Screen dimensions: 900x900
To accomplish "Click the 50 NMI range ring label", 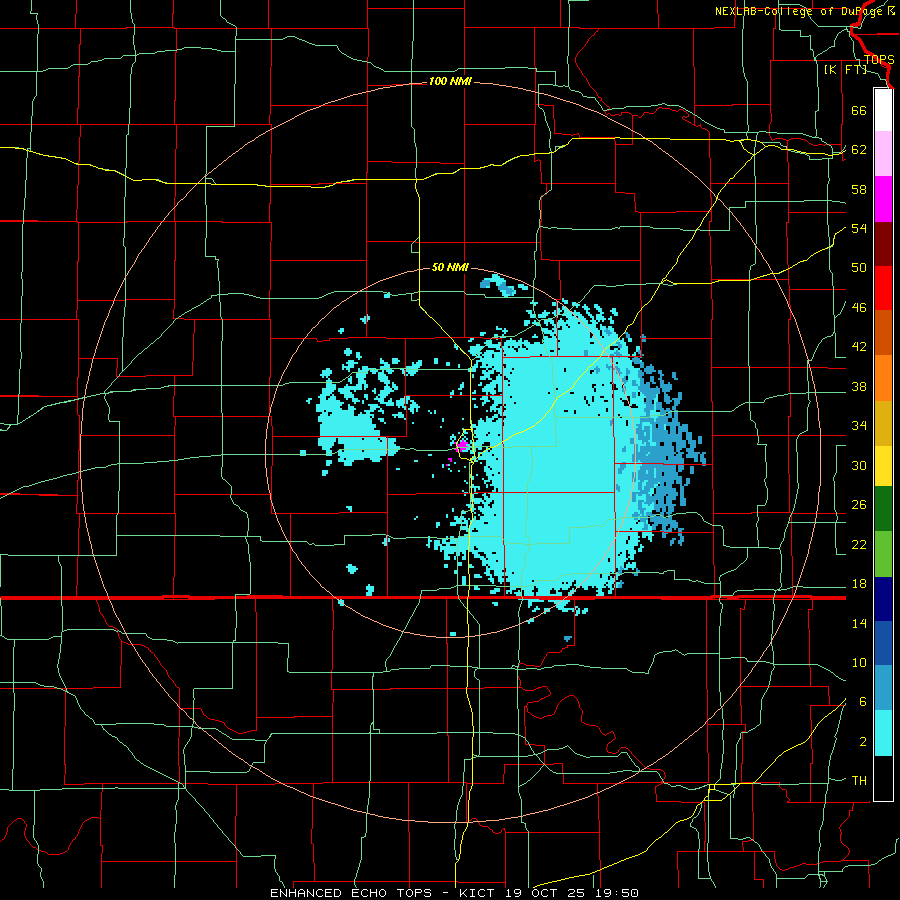I will click(451, 267).
